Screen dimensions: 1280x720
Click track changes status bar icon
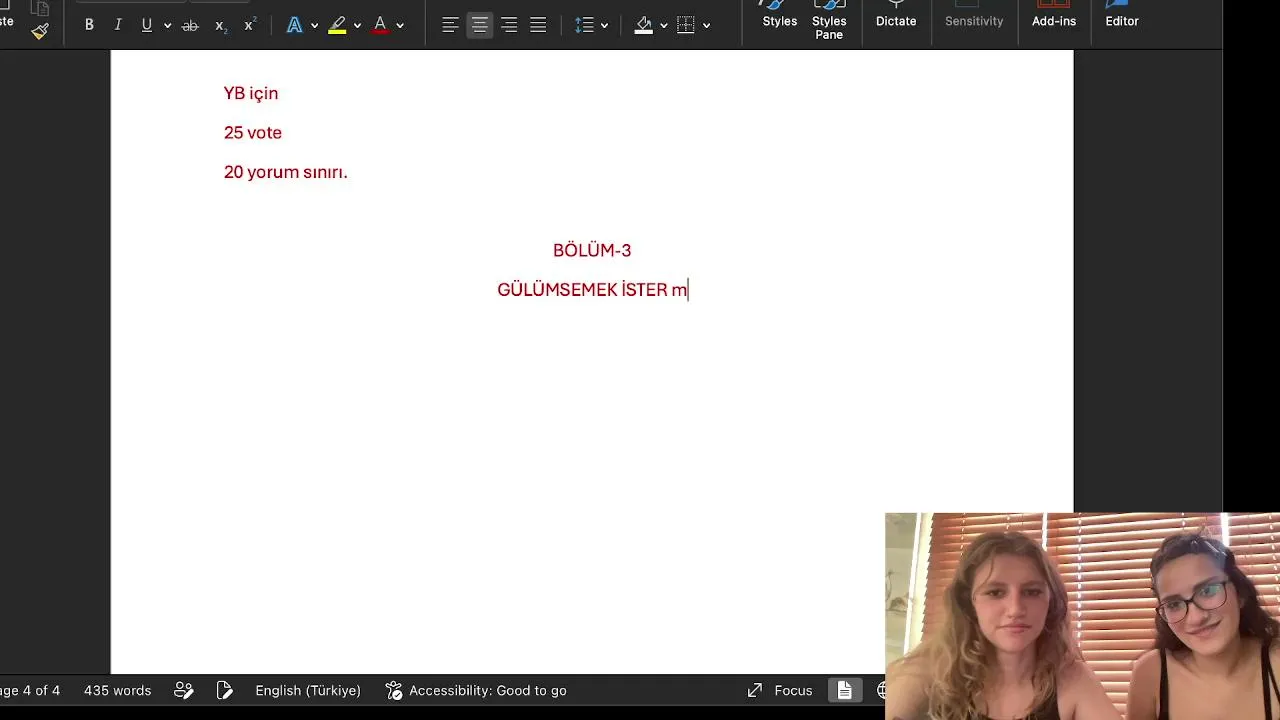(x=184, y=690)
